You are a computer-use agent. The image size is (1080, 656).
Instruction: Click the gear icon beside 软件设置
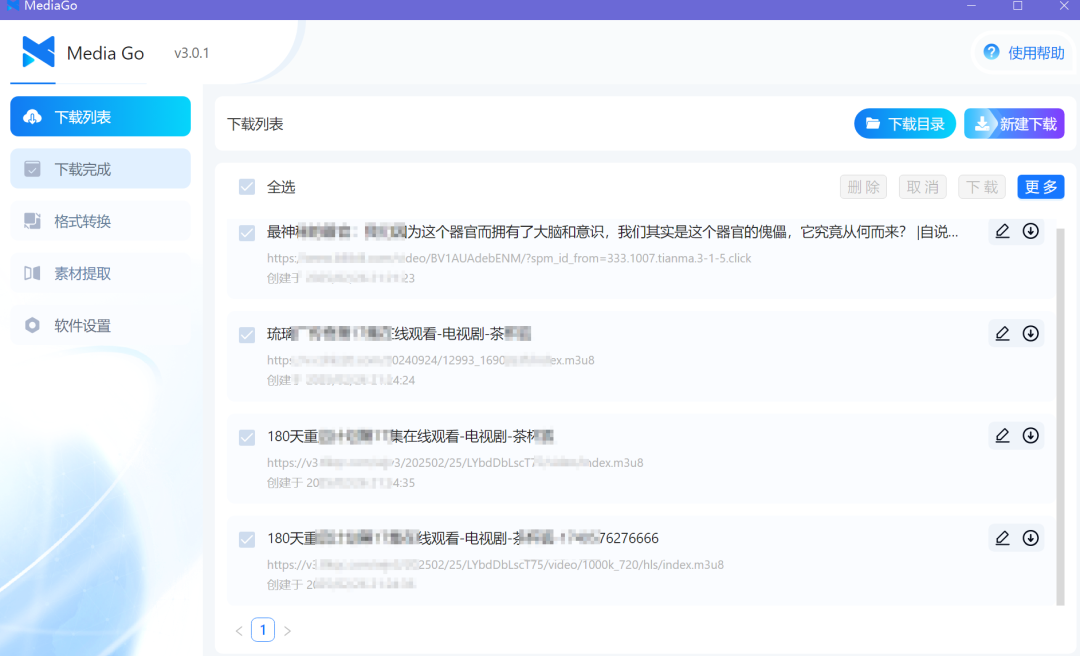(32, 325)
